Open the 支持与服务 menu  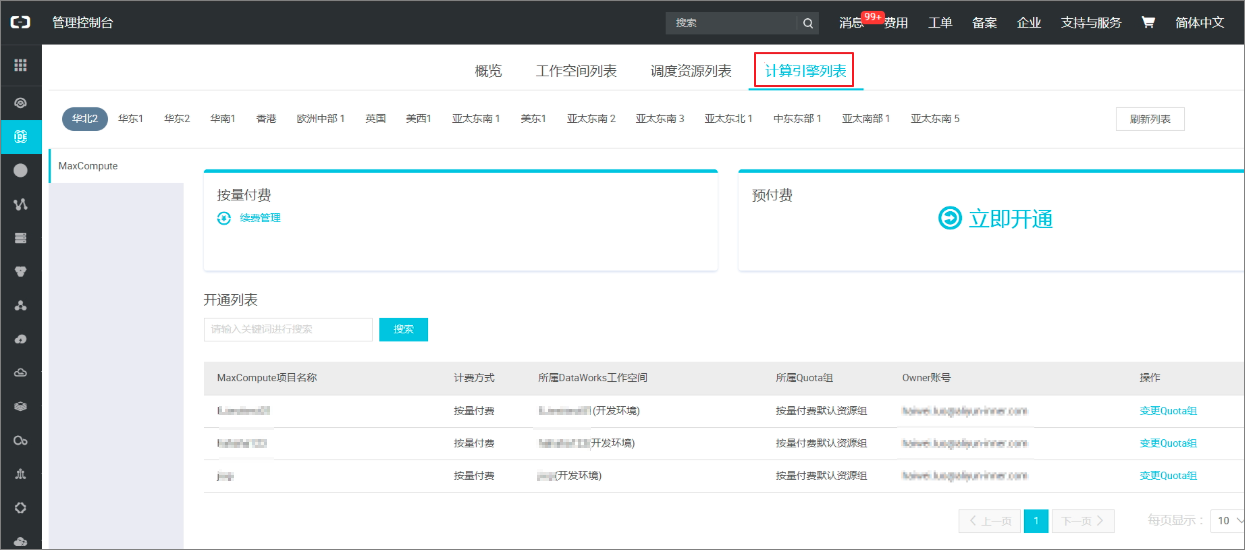tap(1091, 22)
